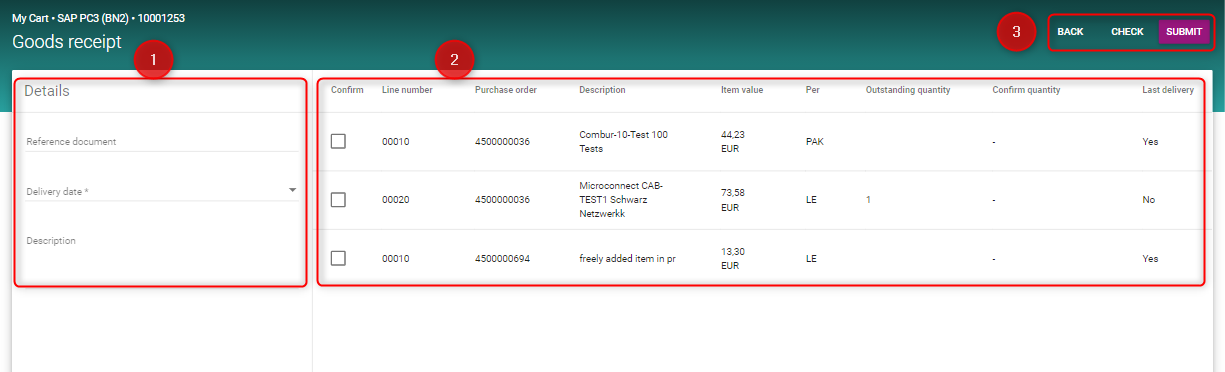This screenshot has width=1225, height=372.
Task: Select the Last delivery column header
Action: tap(1168, 90)
